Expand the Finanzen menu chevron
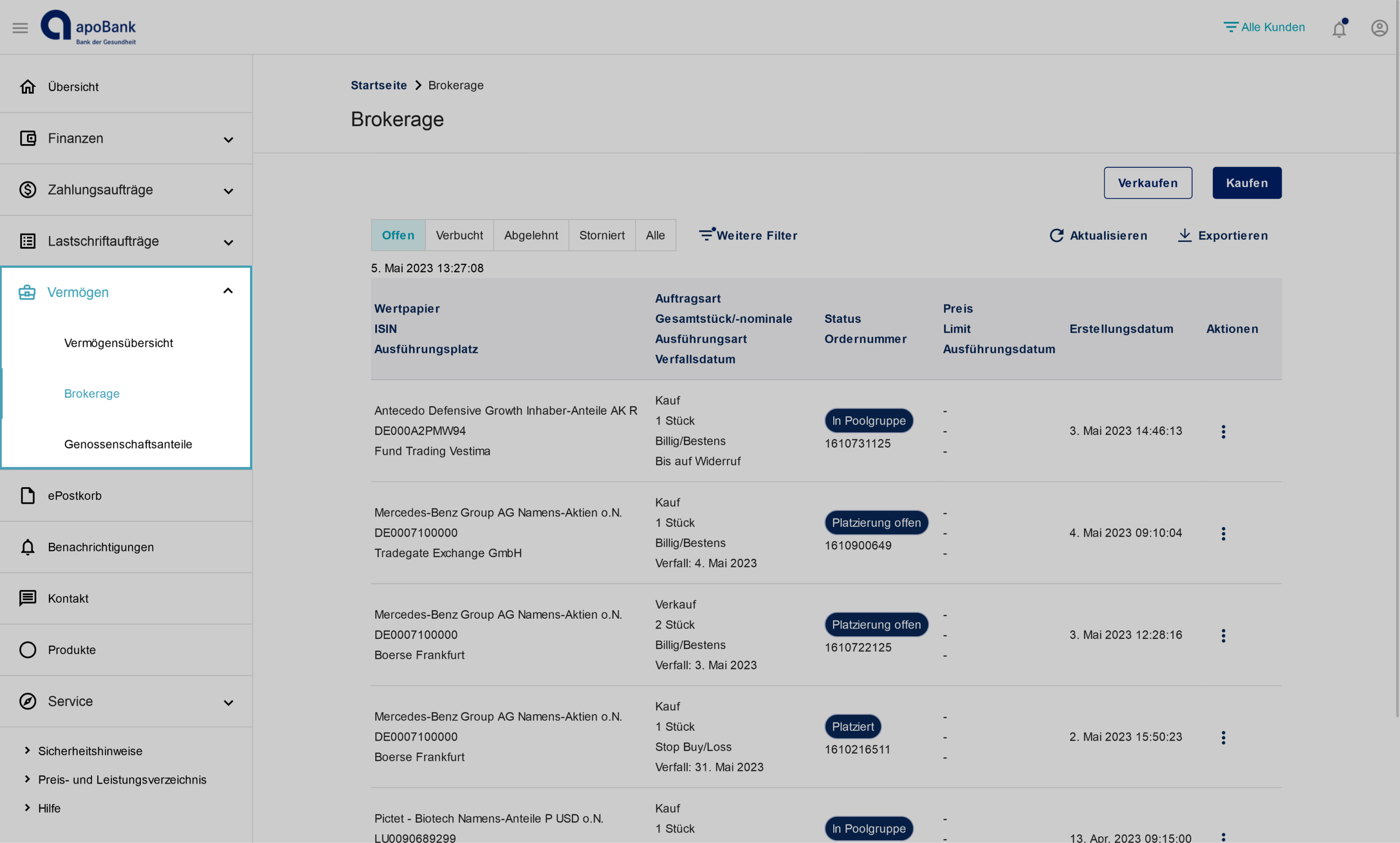The width and height of the screenshot is (1400, 843). pos(229,139)
